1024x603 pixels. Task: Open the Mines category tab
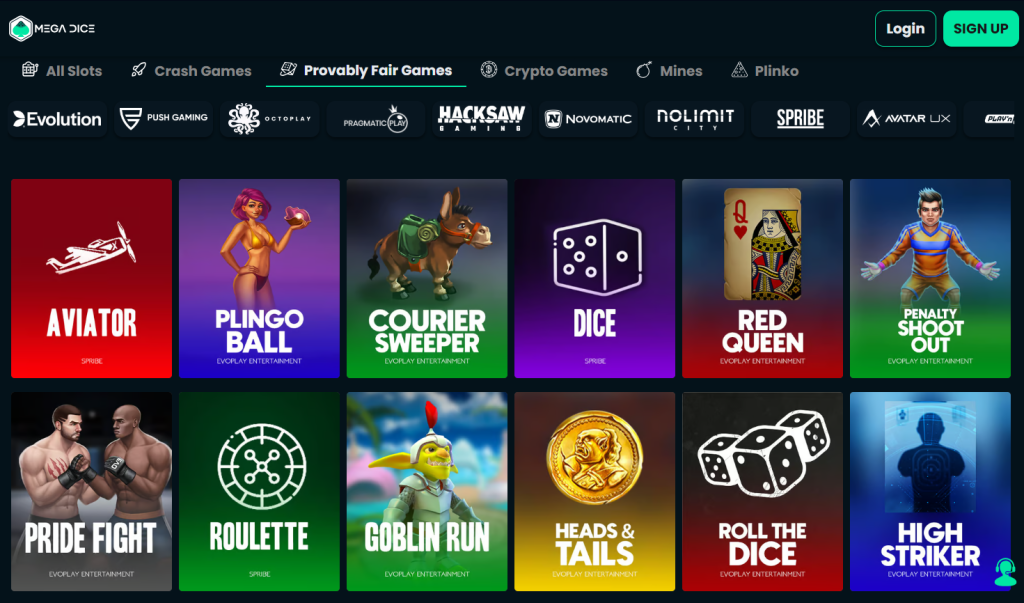coord(670,71)
